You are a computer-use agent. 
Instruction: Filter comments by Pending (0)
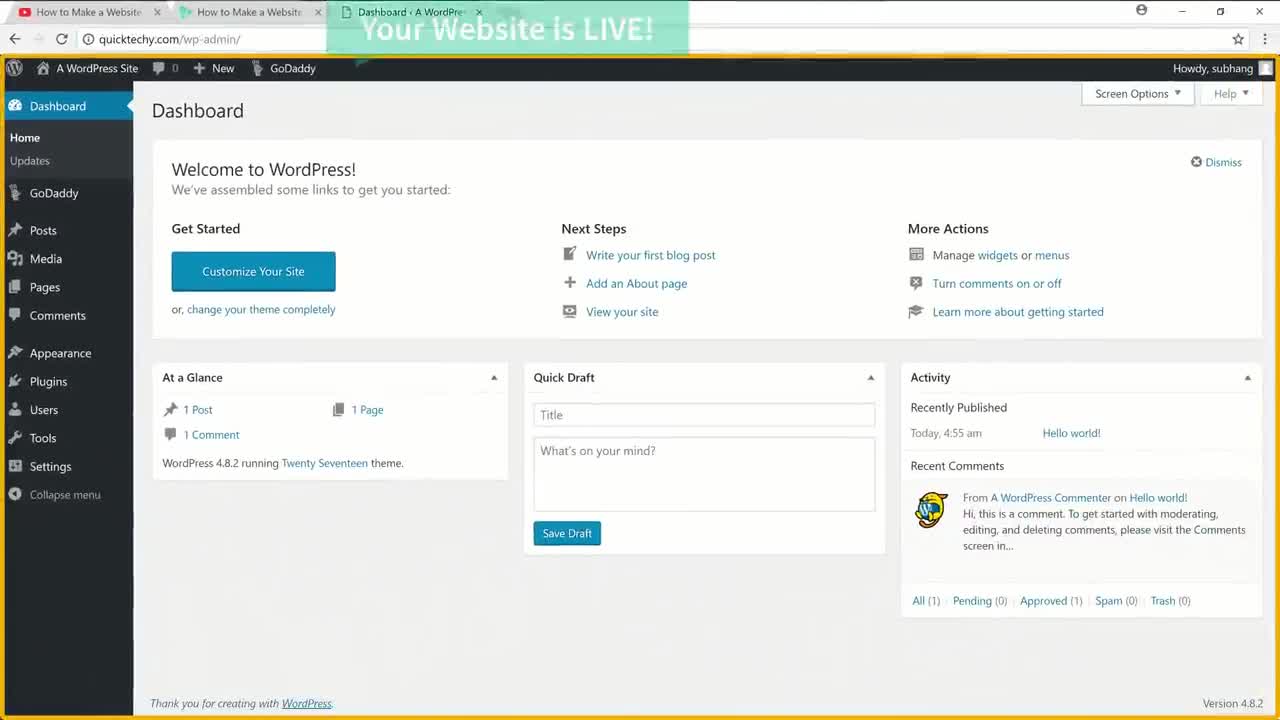(980, 601)
